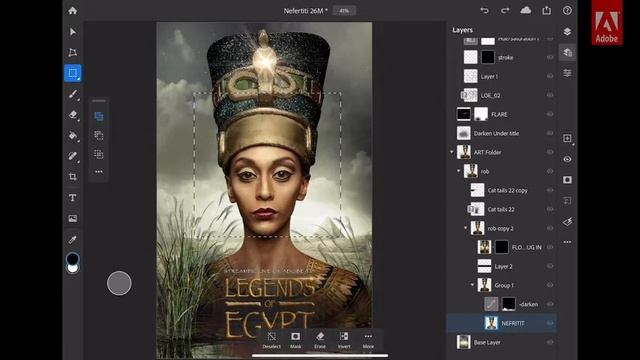Open the 41% zoom level control

[344, 11]
